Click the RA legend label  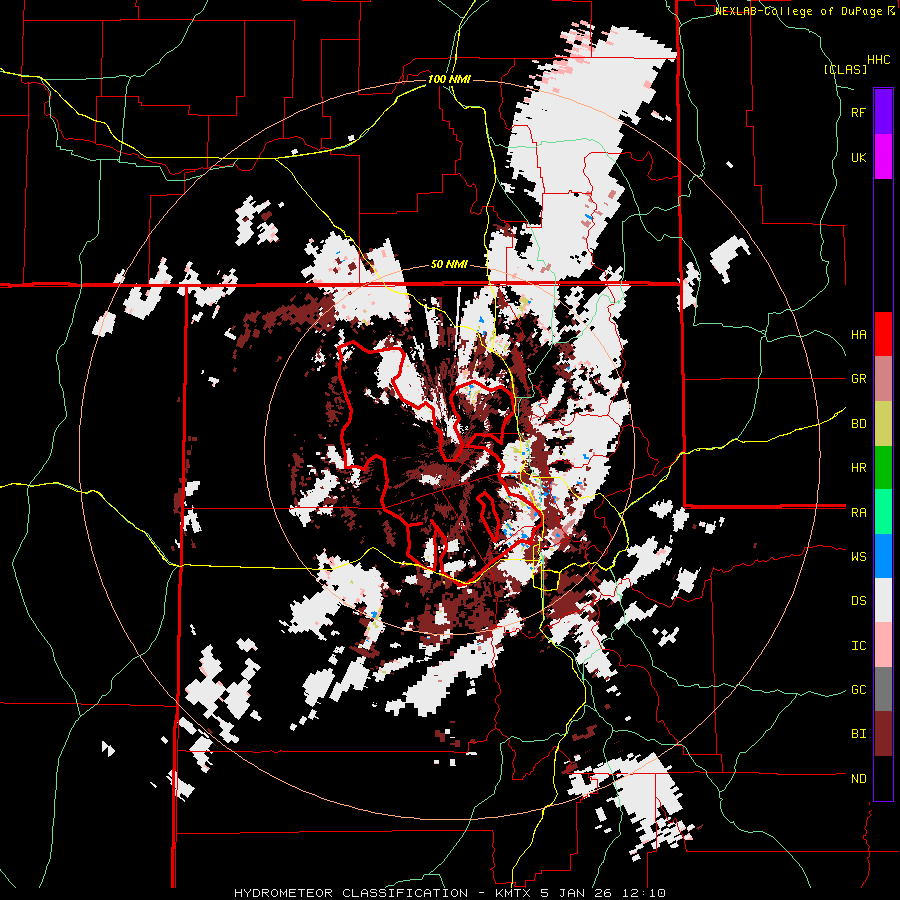(x=858, y=513)
